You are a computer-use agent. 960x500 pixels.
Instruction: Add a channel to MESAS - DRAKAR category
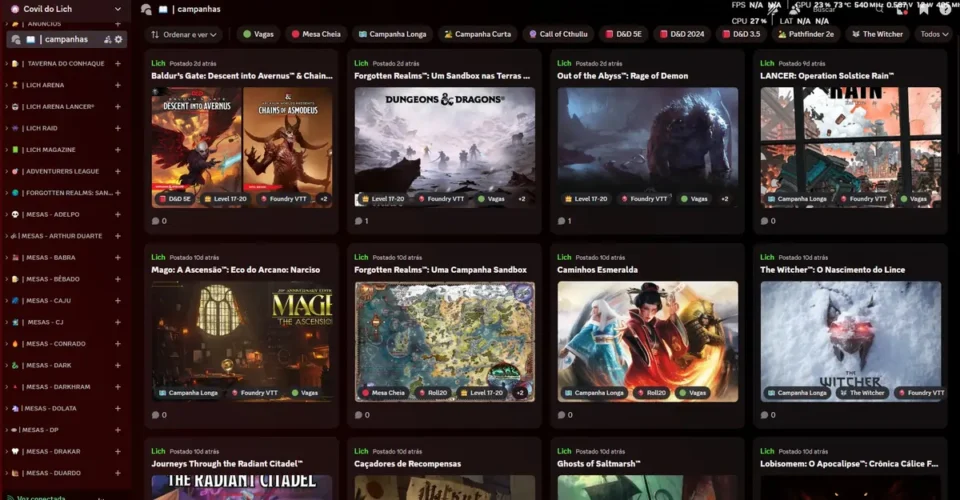(118, 452)
